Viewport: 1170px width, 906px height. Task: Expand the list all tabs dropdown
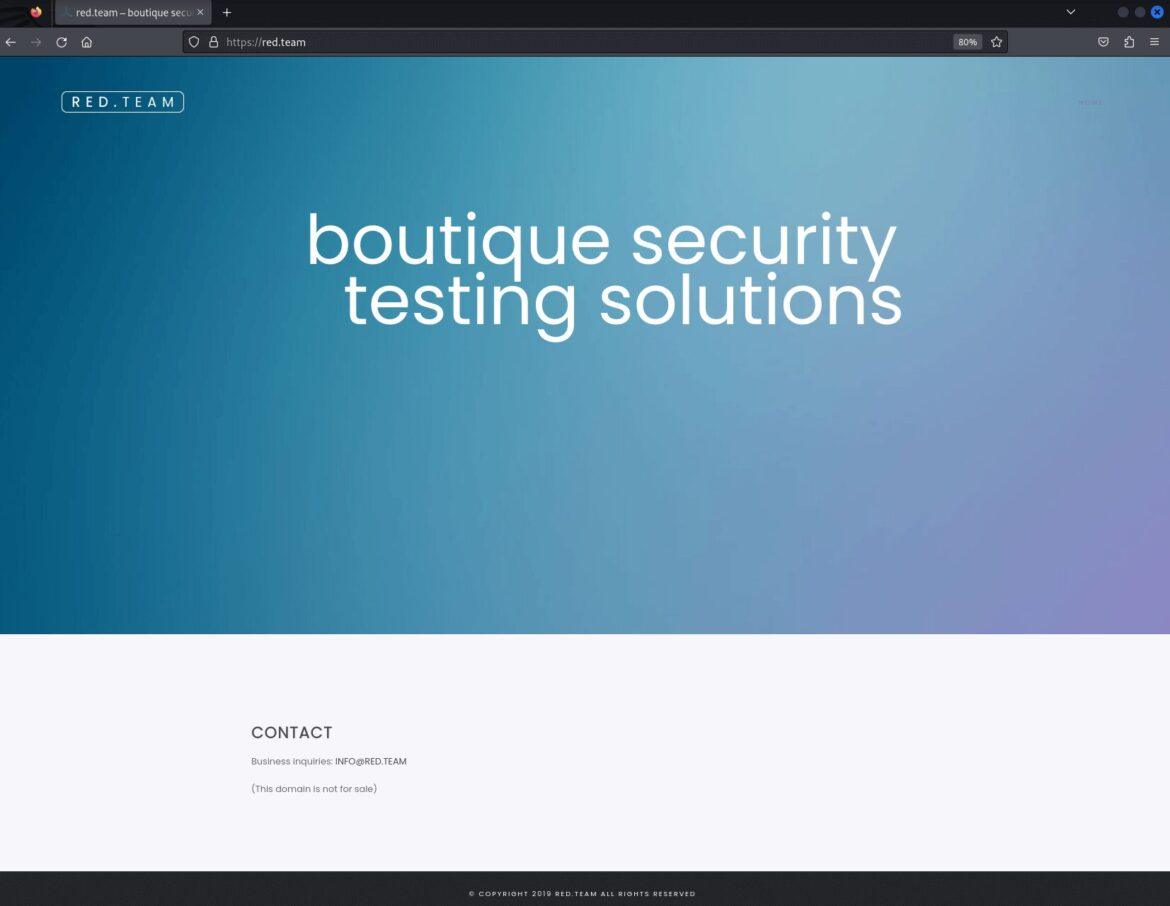[x=1070, y=12]
